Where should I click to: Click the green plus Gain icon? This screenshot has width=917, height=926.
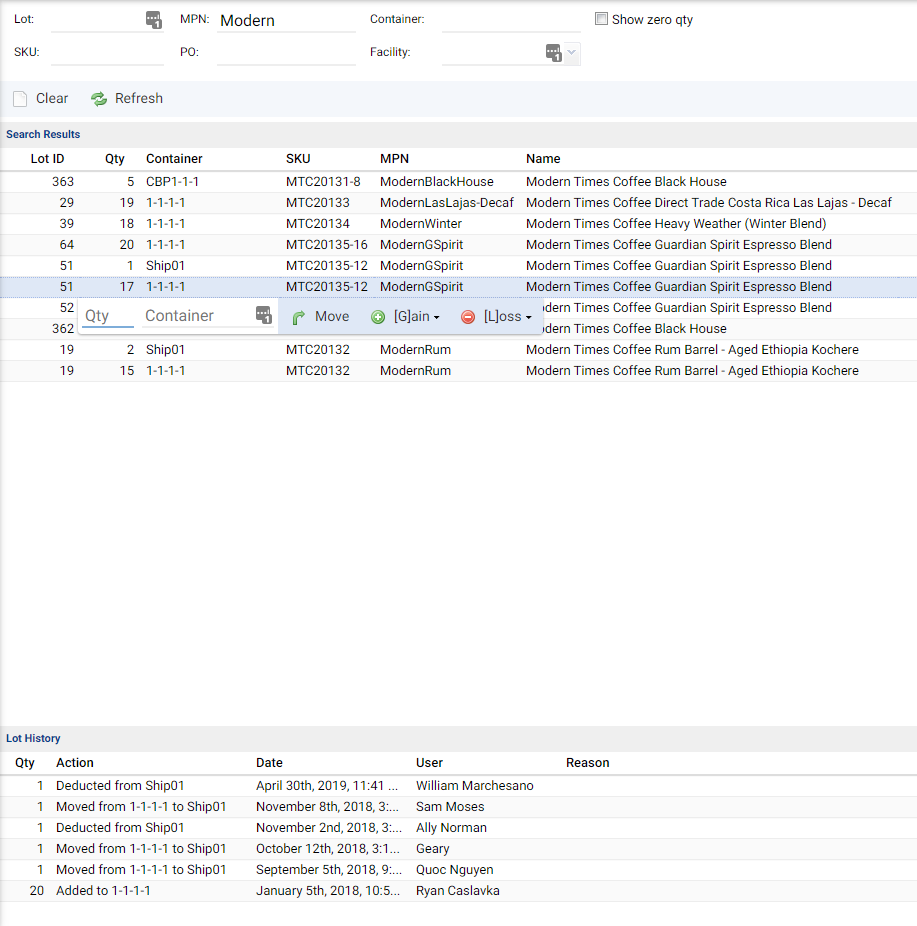378,317
